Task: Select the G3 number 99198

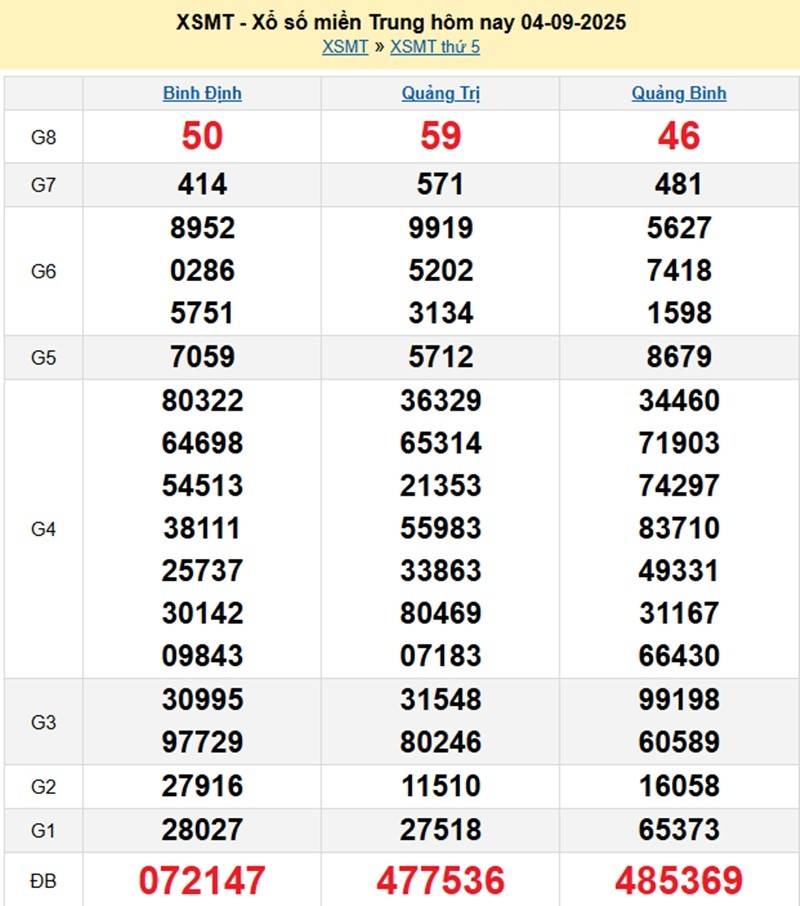Action: click(679, 700)
